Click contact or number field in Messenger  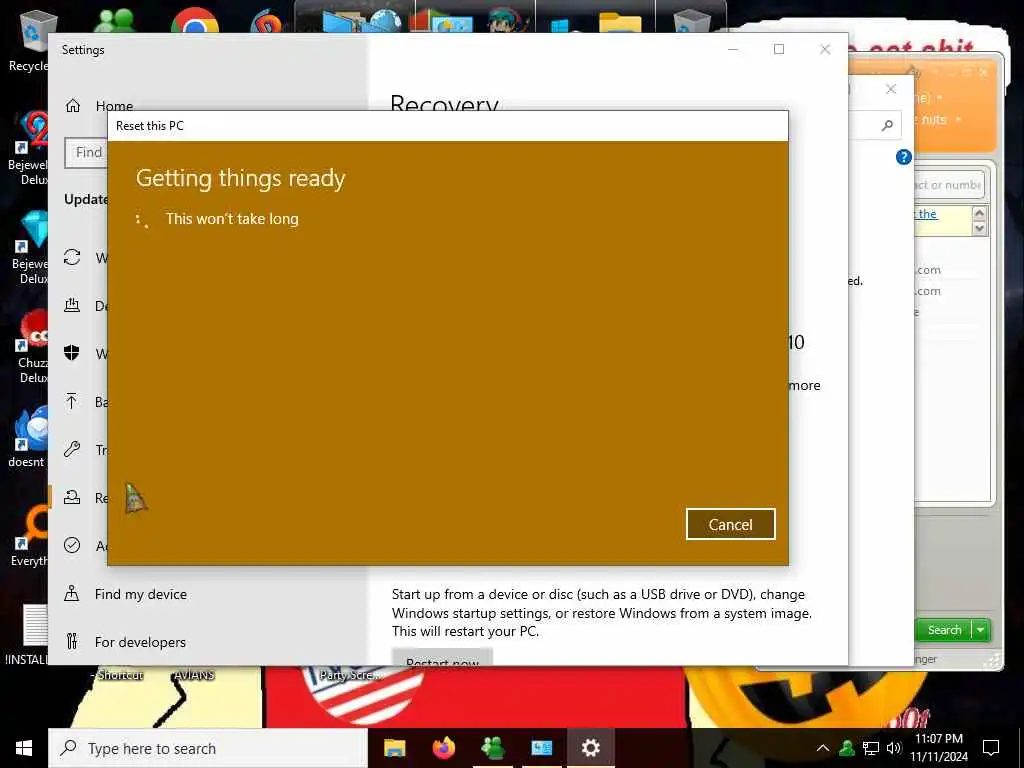pyautogui.click(x=948, y=185)
